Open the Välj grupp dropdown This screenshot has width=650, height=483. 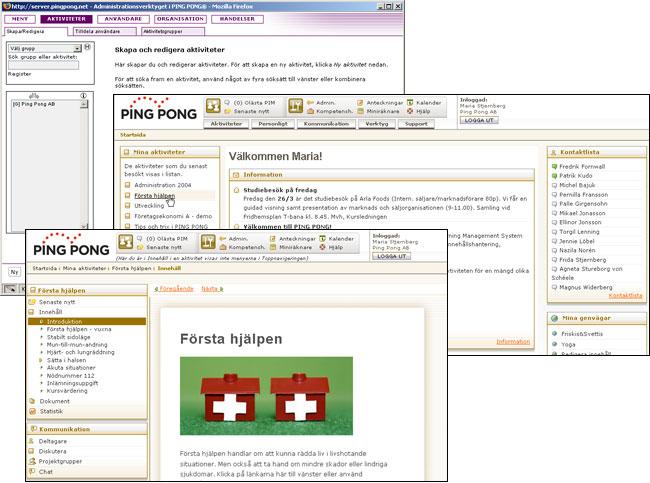(44, 49)
